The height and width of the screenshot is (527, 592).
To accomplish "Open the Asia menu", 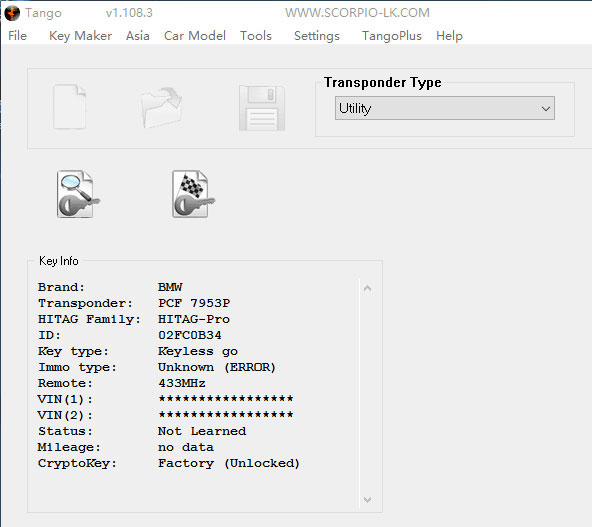I will (x=137, y=36).
